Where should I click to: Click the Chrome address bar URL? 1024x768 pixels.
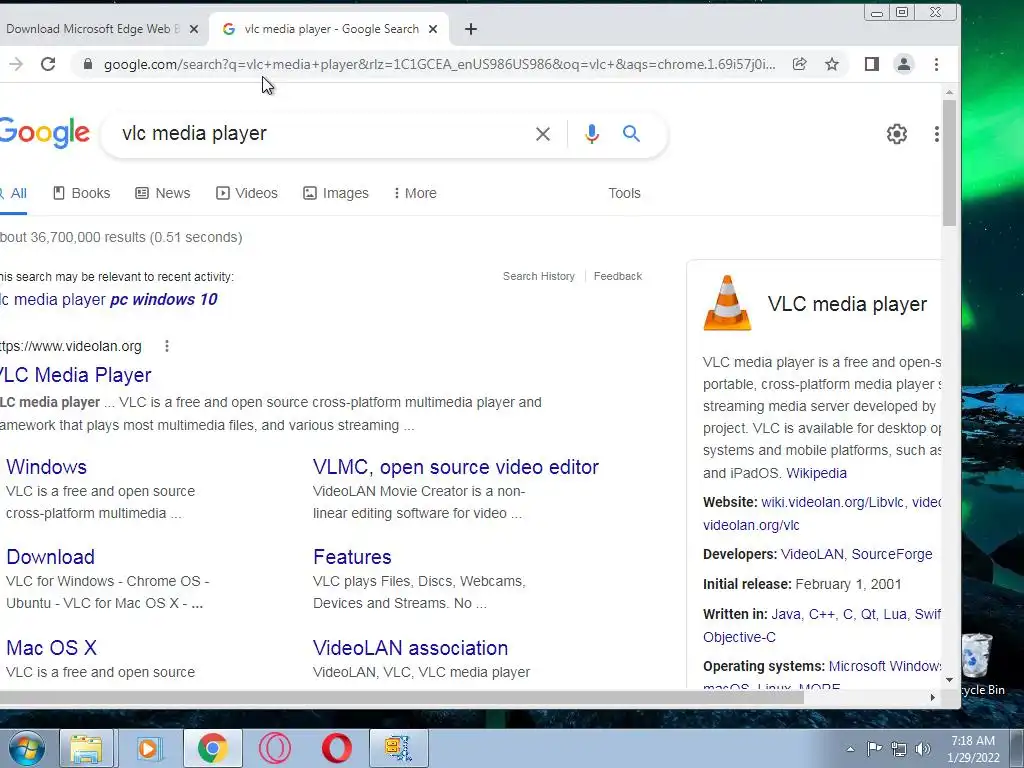(x=440, y=64)
